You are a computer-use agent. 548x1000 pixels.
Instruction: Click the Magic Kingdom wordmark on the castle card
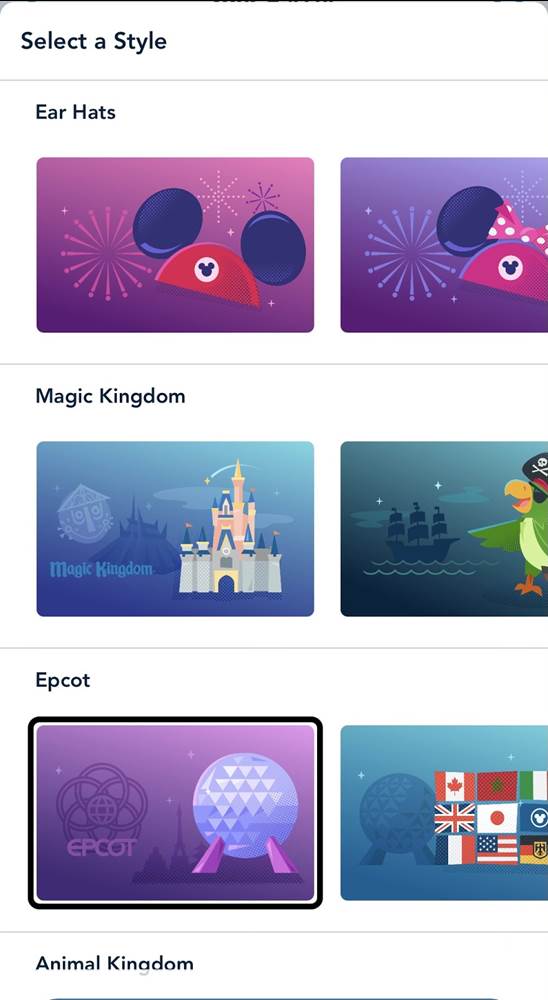[x=101, y=569]
